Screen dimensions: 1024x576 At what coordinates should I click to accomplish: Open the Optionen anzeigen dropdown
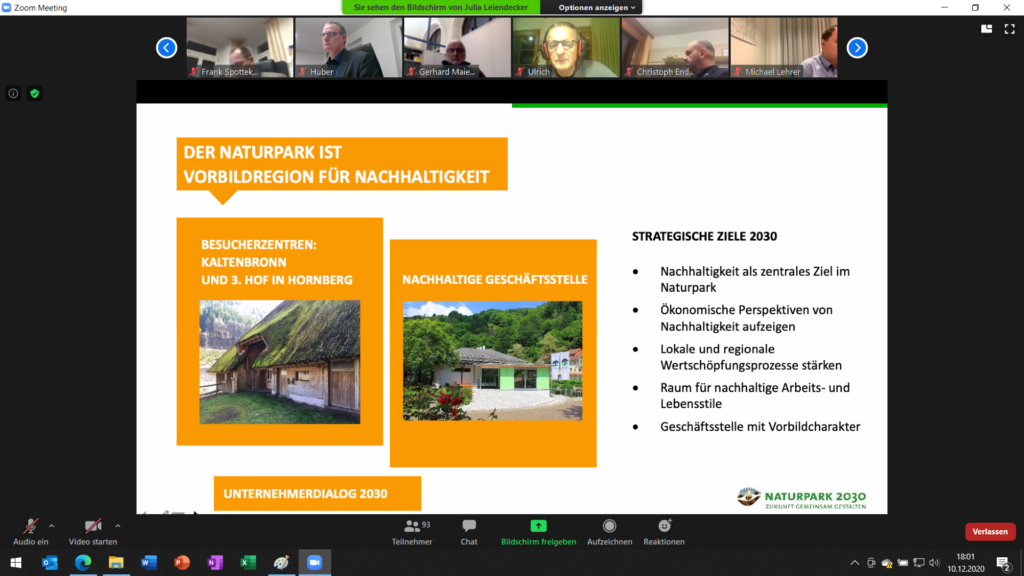click(x=594, y=7)
